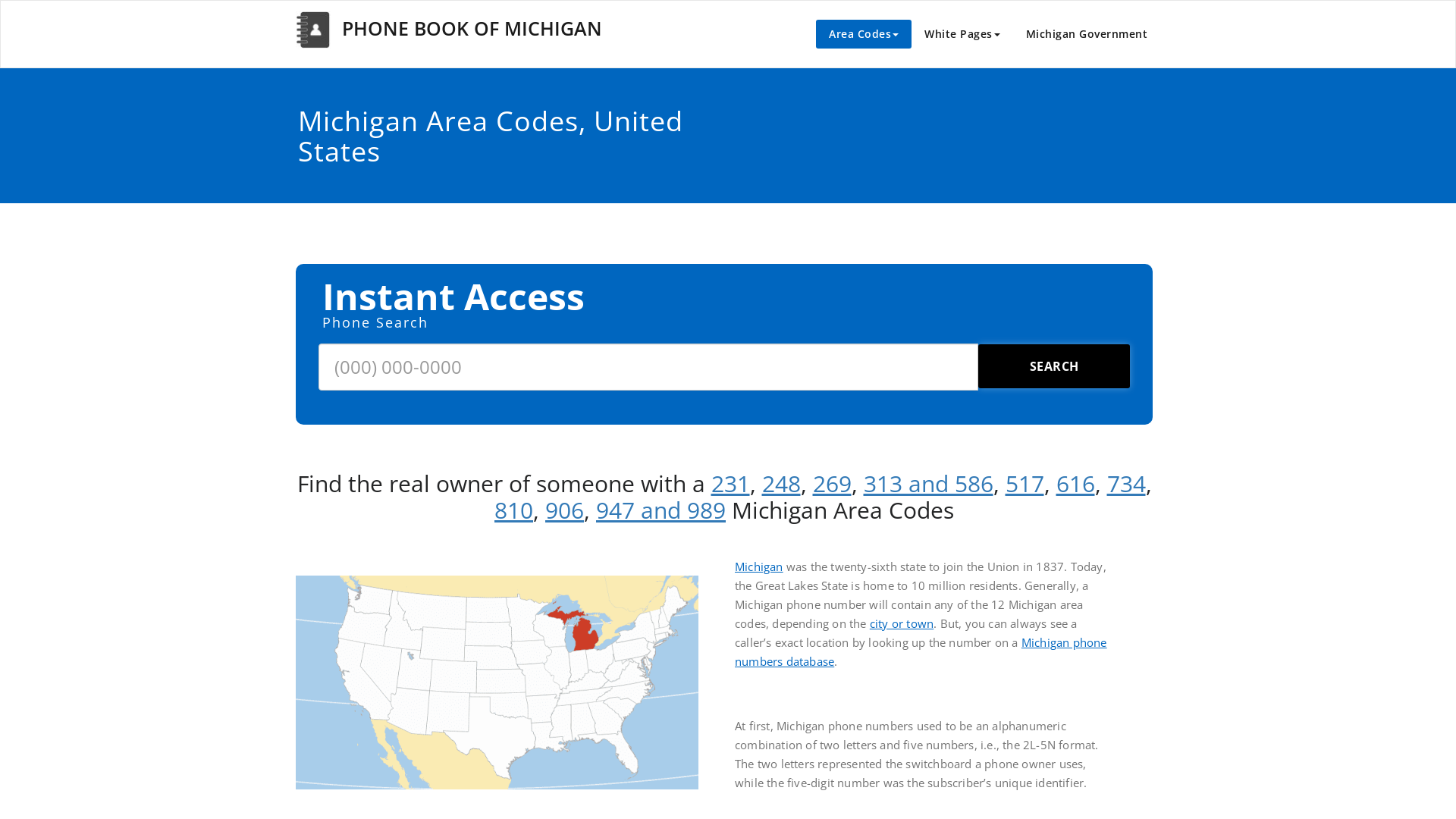The height and width of the screenshot is (819, 1456).
Task: Go to the 269 area code page
Action: (832, 484)
